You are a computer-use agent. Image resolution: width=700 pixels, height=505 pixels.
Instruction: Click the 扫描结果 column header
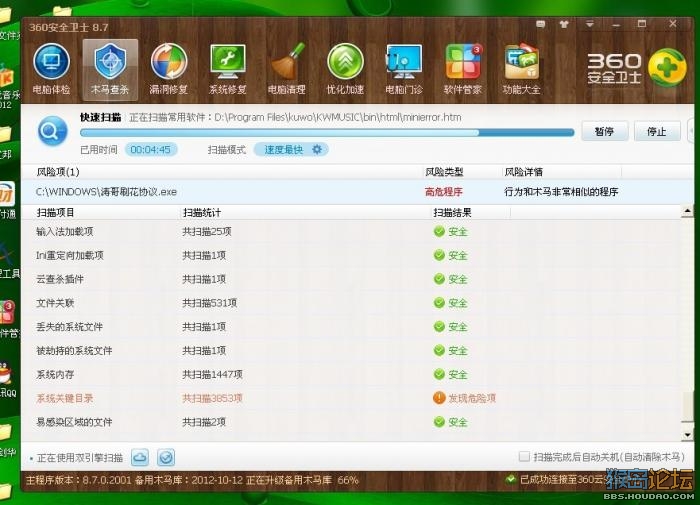pos(452,213)
